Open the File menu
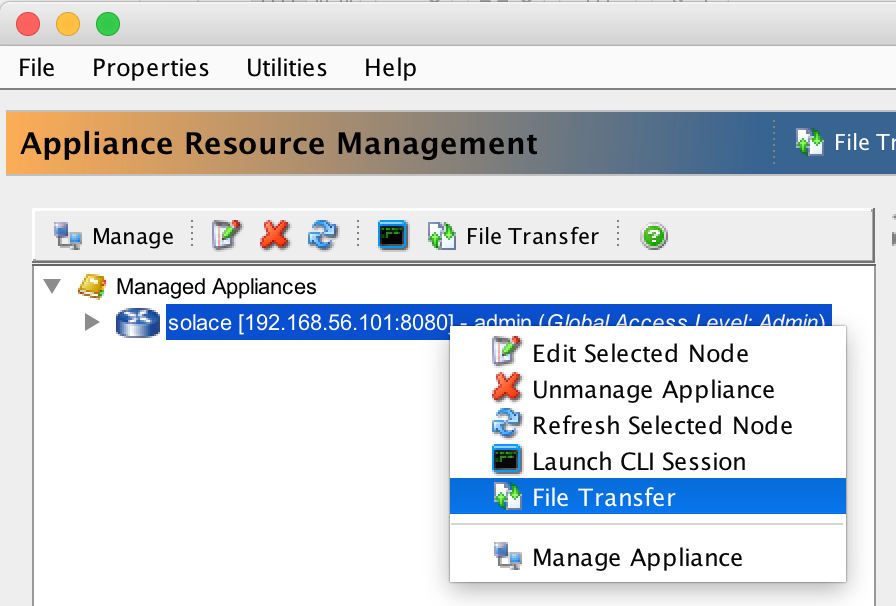The image size is (896, 606). (37, 68)
